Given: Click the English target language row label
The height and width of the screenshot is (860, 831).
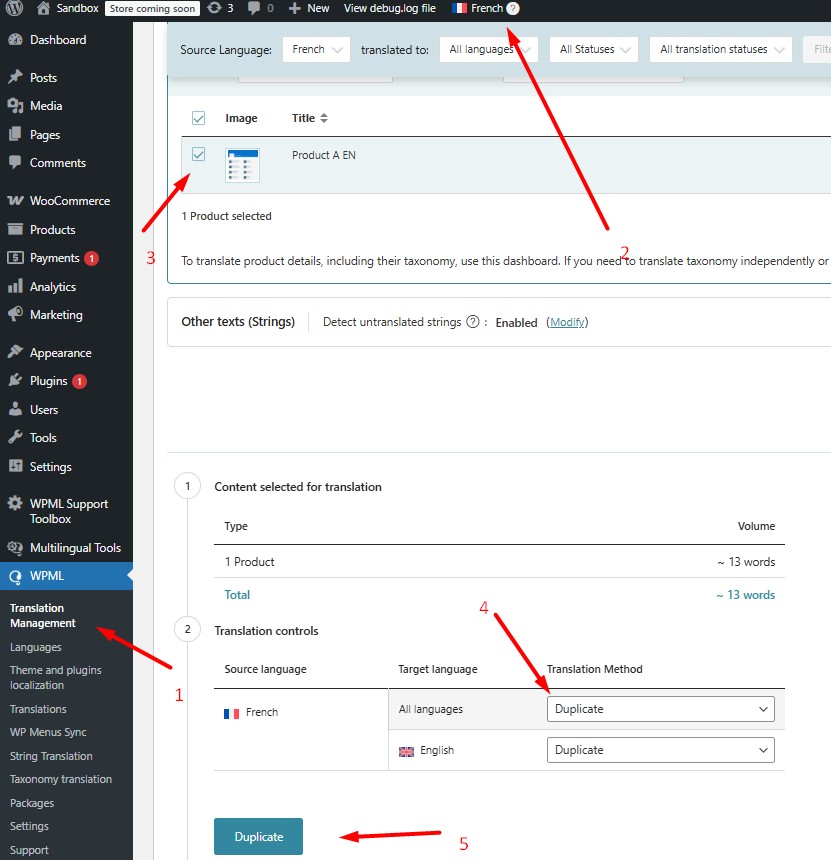Looking at the screenshot, I should click(x=437, y=750).
